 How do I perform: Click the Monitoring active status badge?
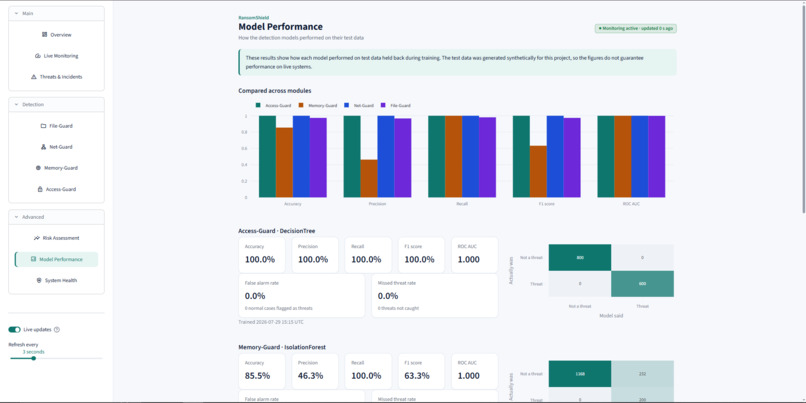click(x=636, y=28)
